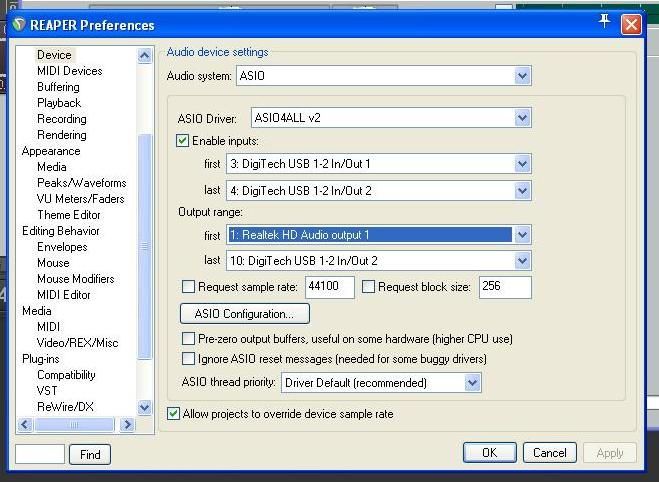This screenshot has height=482, width=659.
Task: Check Ignore ASIO reset messages option
Action: pyautogui.click(x=188, y=359)
